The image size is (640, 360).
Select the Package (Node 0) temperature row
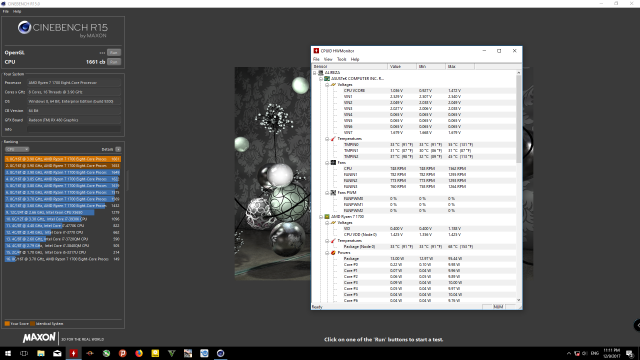tap(414, 247)
